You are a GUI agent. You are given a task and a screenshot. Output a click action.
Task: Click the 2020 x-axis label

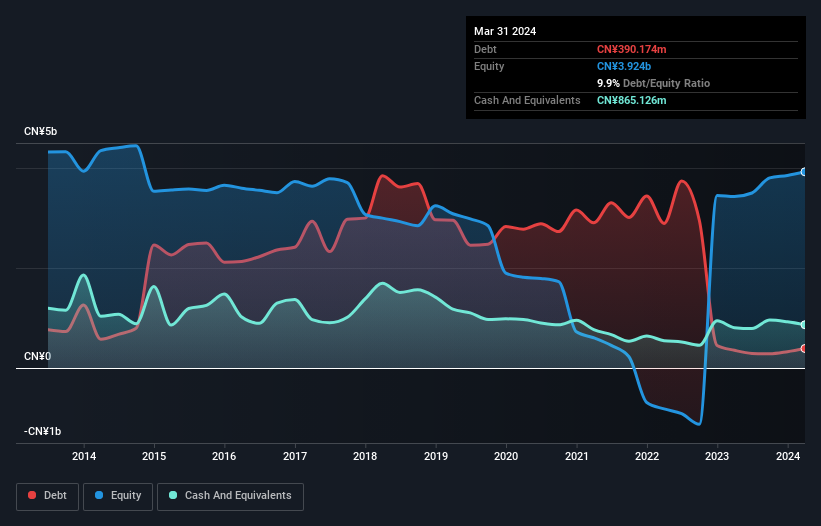click(506, 456)
